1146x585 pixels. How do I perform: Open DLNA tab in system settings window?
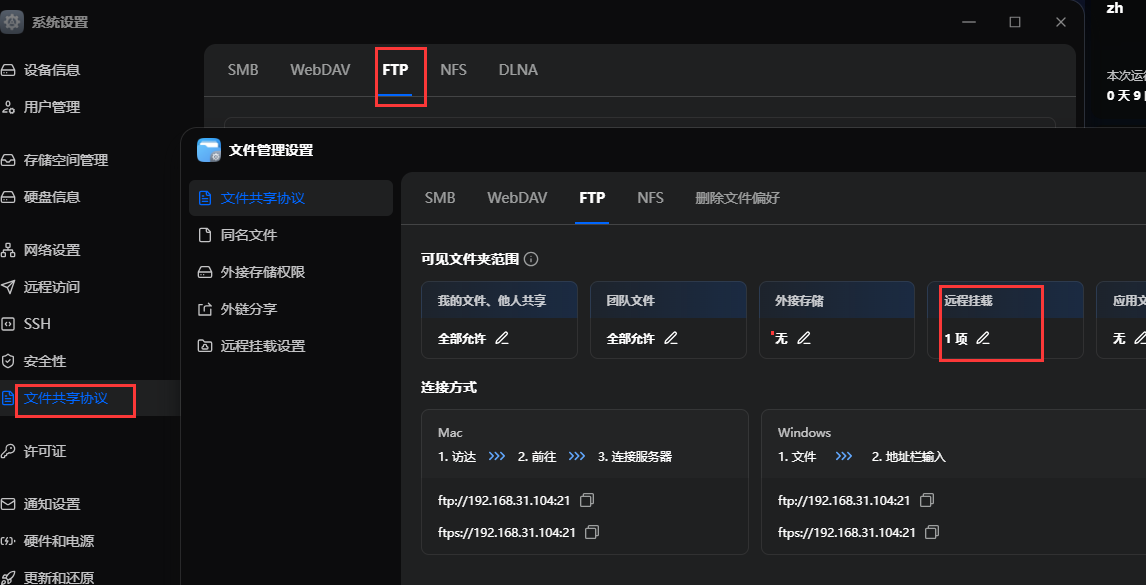coord(518,70)
